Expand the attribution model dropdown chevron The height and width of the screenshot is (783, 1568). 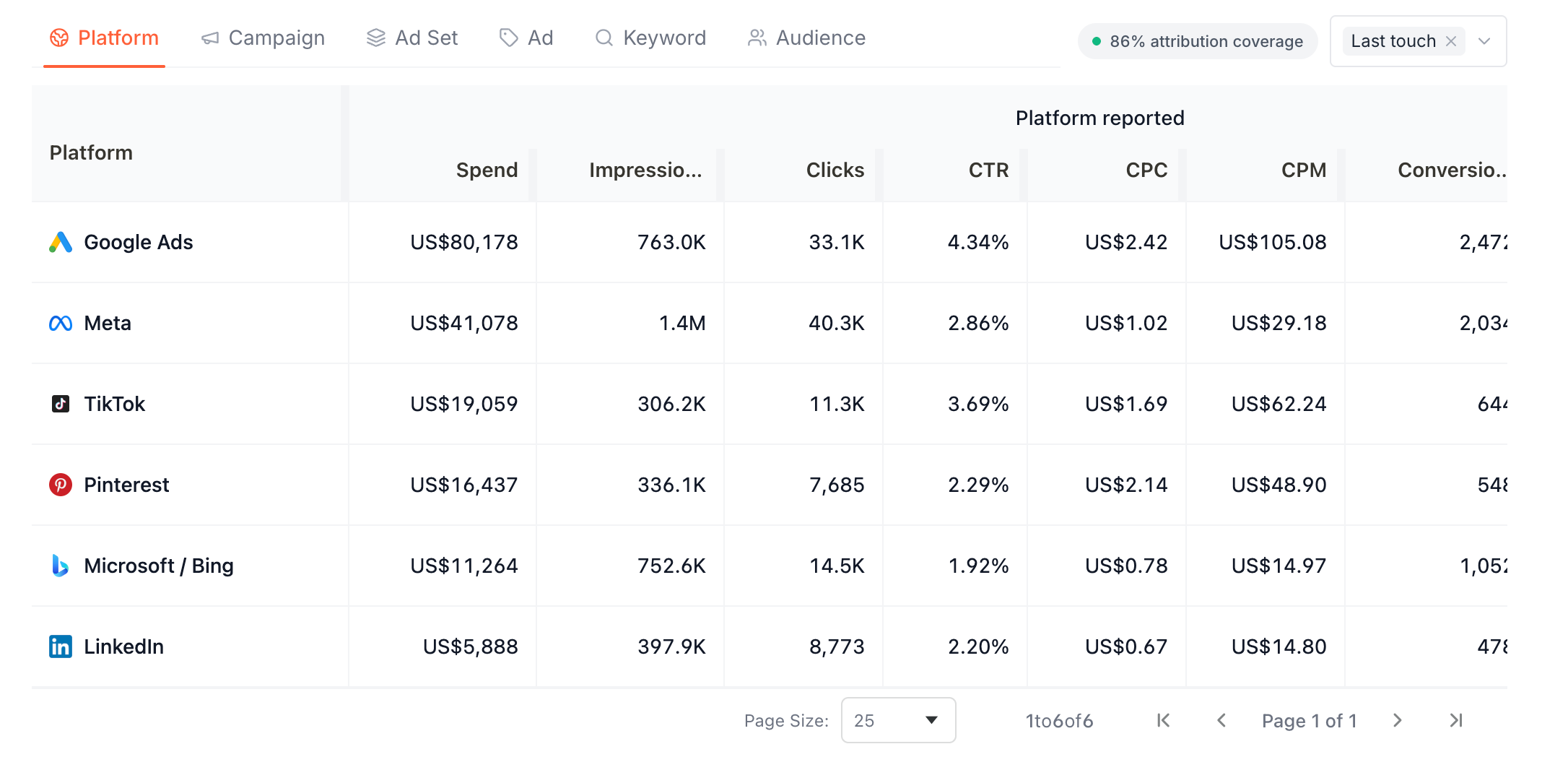[1484, 41]
